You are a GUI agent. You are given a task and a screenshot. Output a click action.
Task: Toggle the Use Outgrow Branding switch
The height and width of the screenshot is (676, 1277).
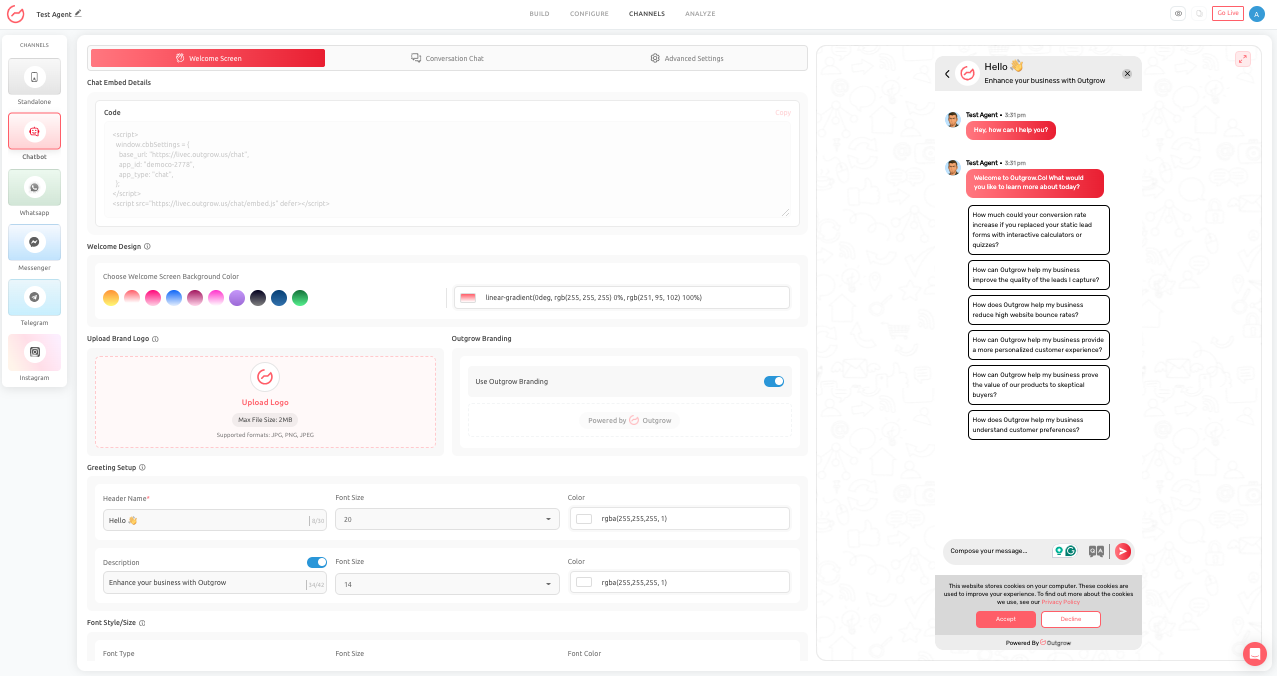[774, 381]
